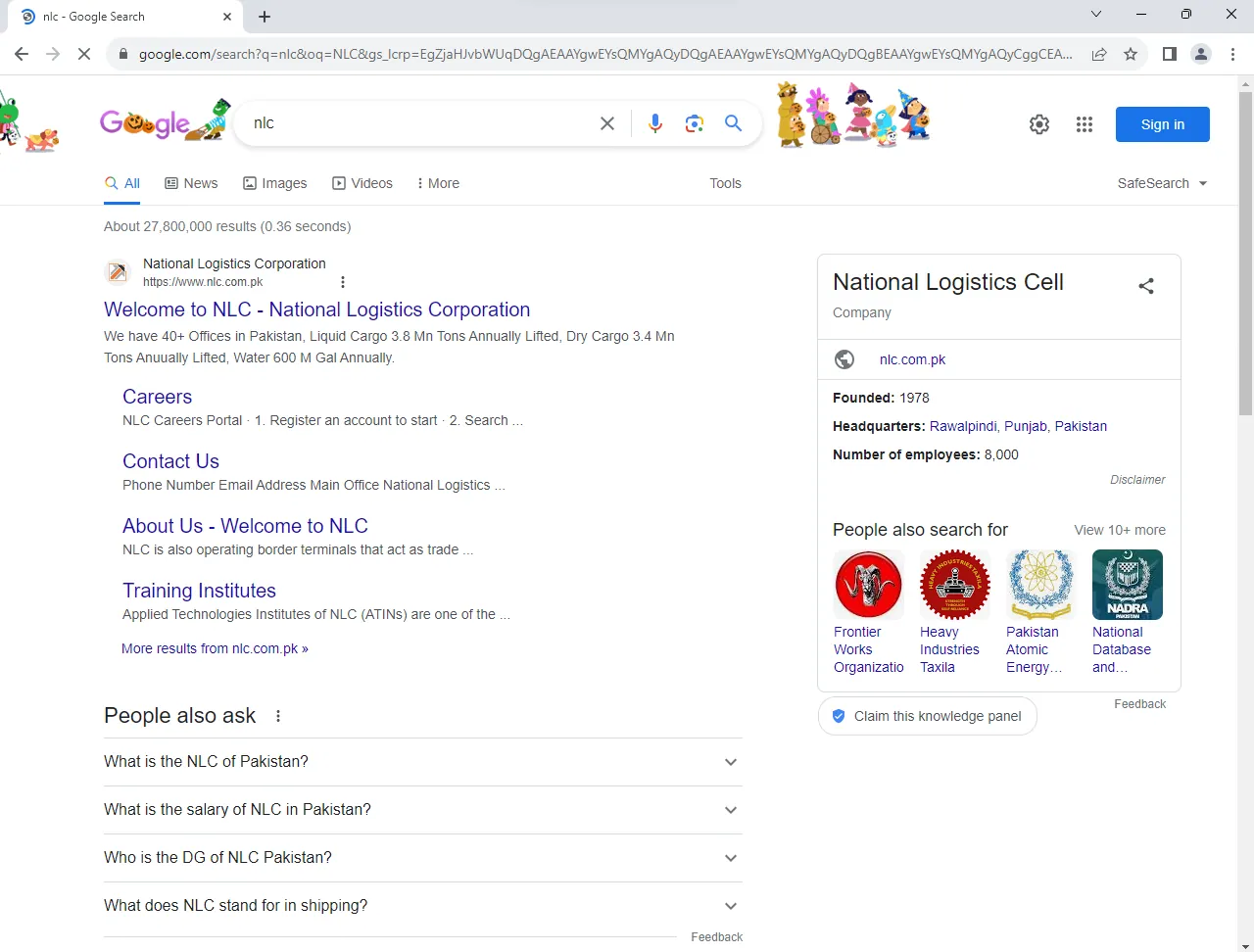Open the Careers sitelink

[157, 397]
